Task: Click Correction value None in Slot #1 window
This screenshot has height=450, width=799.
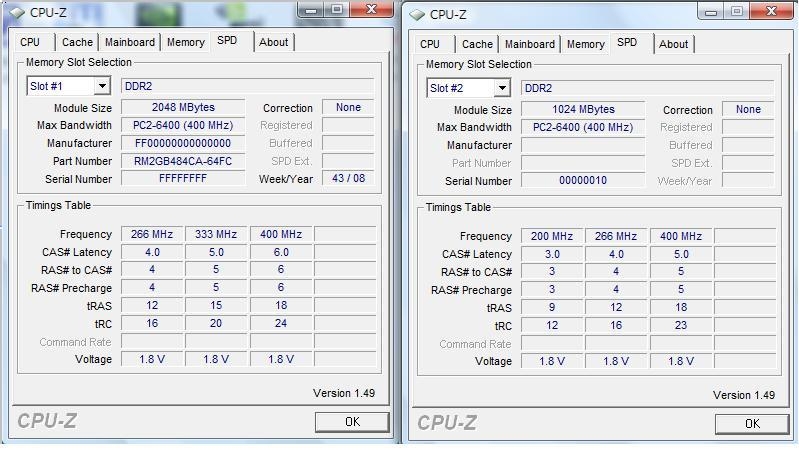Action: click(349, 108)
